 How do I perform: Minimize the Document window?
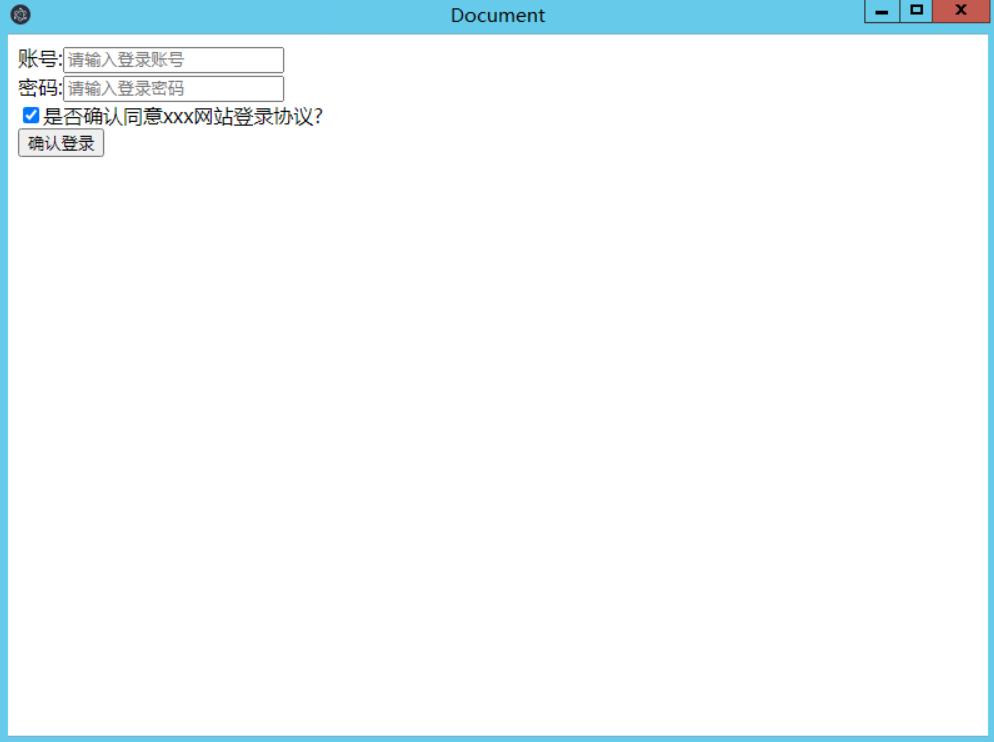[882, 11]
